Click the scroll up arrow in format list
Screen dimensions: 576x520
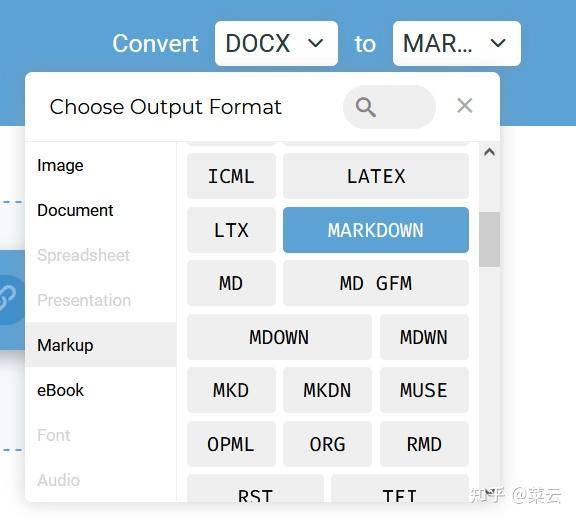tap(489, 152)
